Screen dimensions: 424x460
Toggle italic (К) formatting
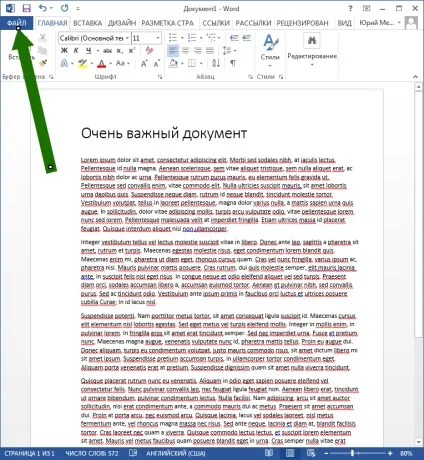(x=76, y=51)
